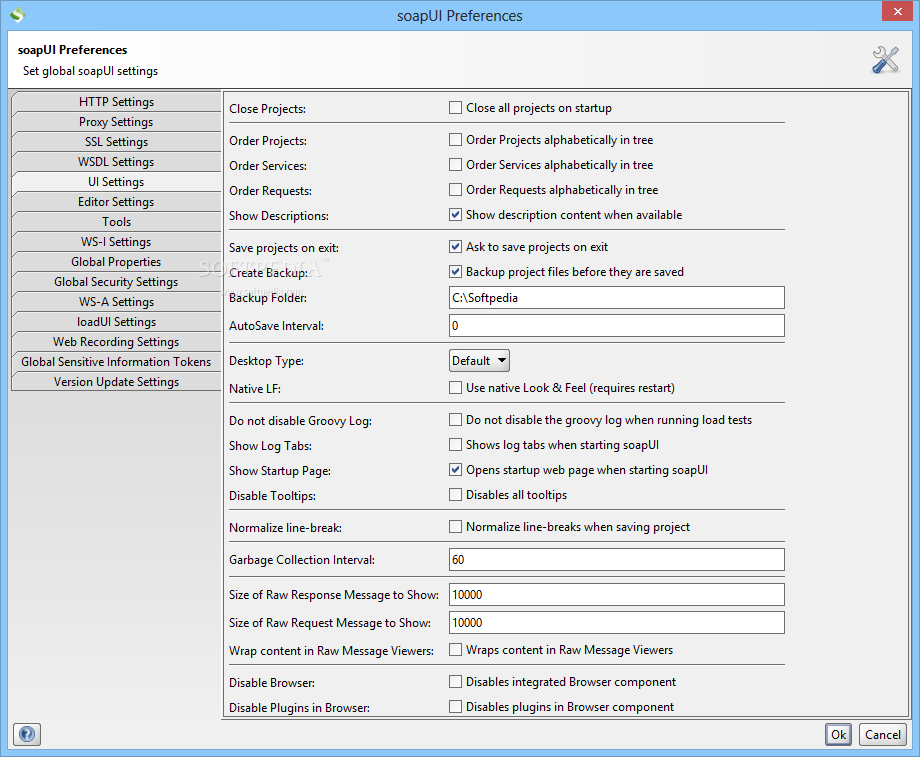Click the Garbage Collection Interval field
Viewport: 920px width, 757px height.
point(617,560)
